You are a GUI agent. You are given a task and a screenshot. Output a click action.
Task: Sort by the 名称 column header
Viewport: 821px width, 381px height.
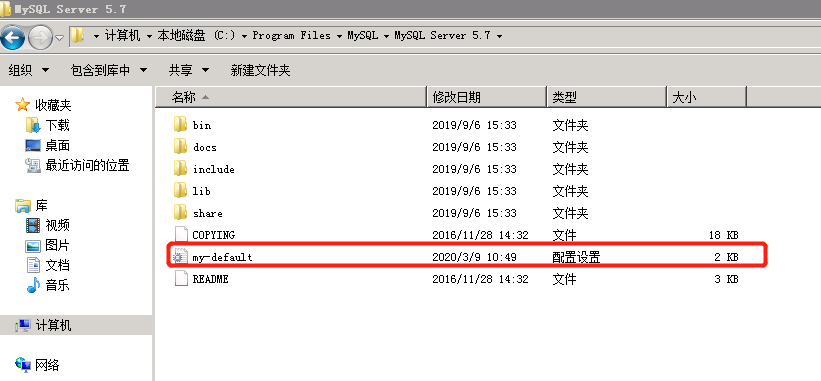tap(291, 97)
